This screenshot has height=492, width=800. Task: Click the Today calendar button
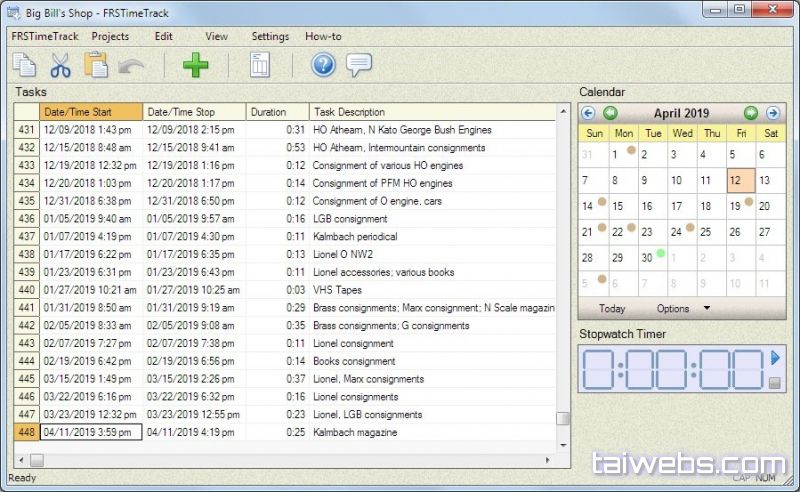click(x=612, y=308)
